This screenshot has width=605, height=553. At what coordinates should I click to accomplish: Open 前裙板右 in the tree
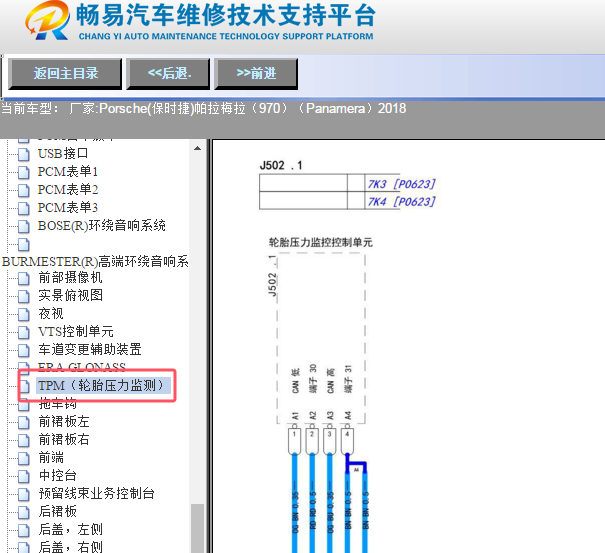click(x=64, y=440)
